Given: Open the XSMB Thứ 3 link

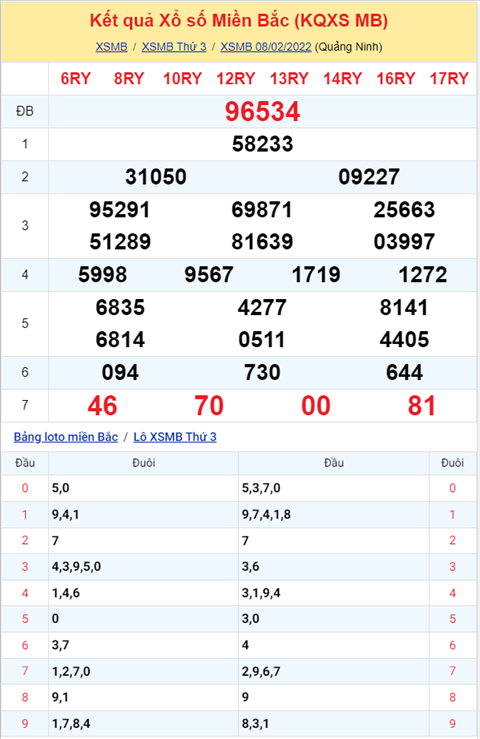Looking at the screenshot, I should pyautogui.click(x=174, y=47).
